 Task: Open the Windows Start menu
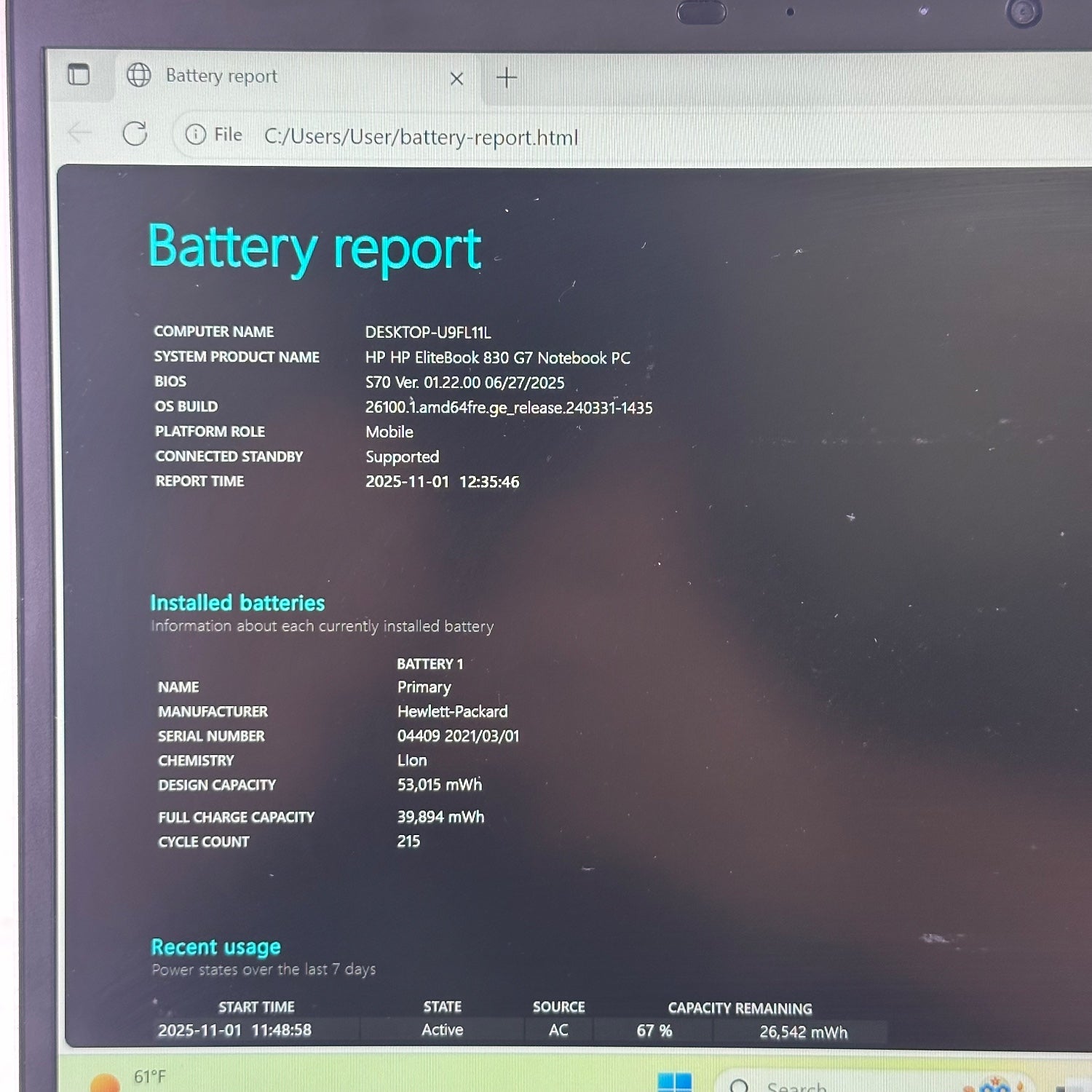click(x=674, y=1083)
